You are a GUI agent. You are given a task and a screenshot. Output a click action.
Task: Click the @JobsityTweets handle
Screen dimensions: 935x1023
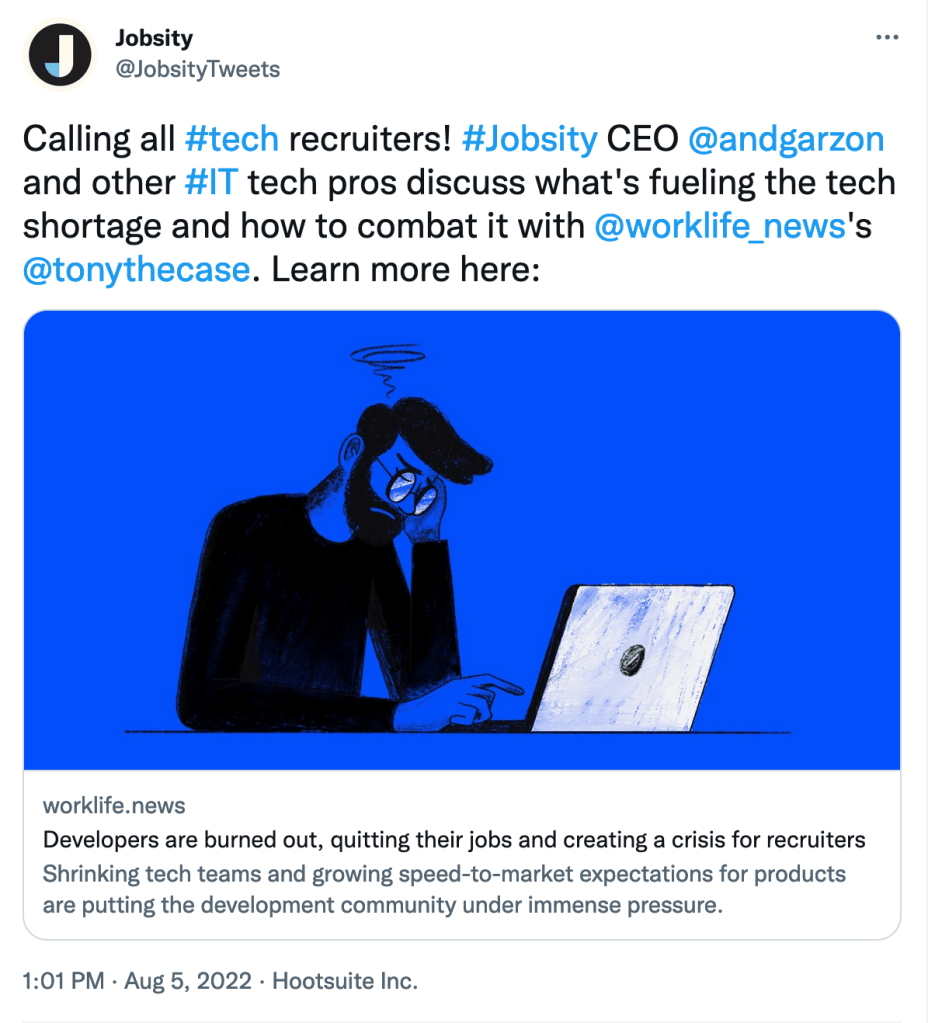pos(198,69)
